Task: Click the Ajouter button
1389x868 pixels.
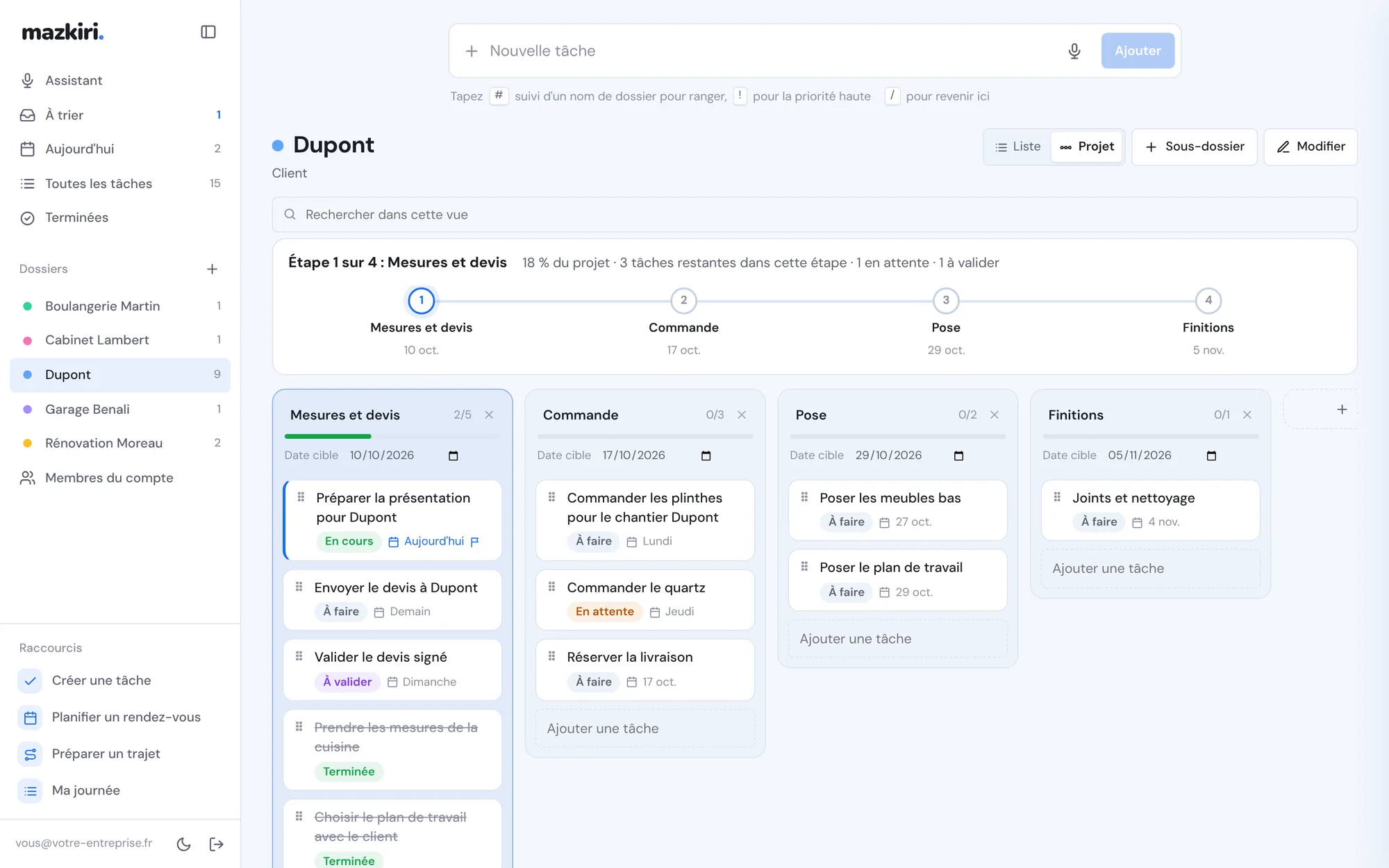Action: tap(1138, 51)
